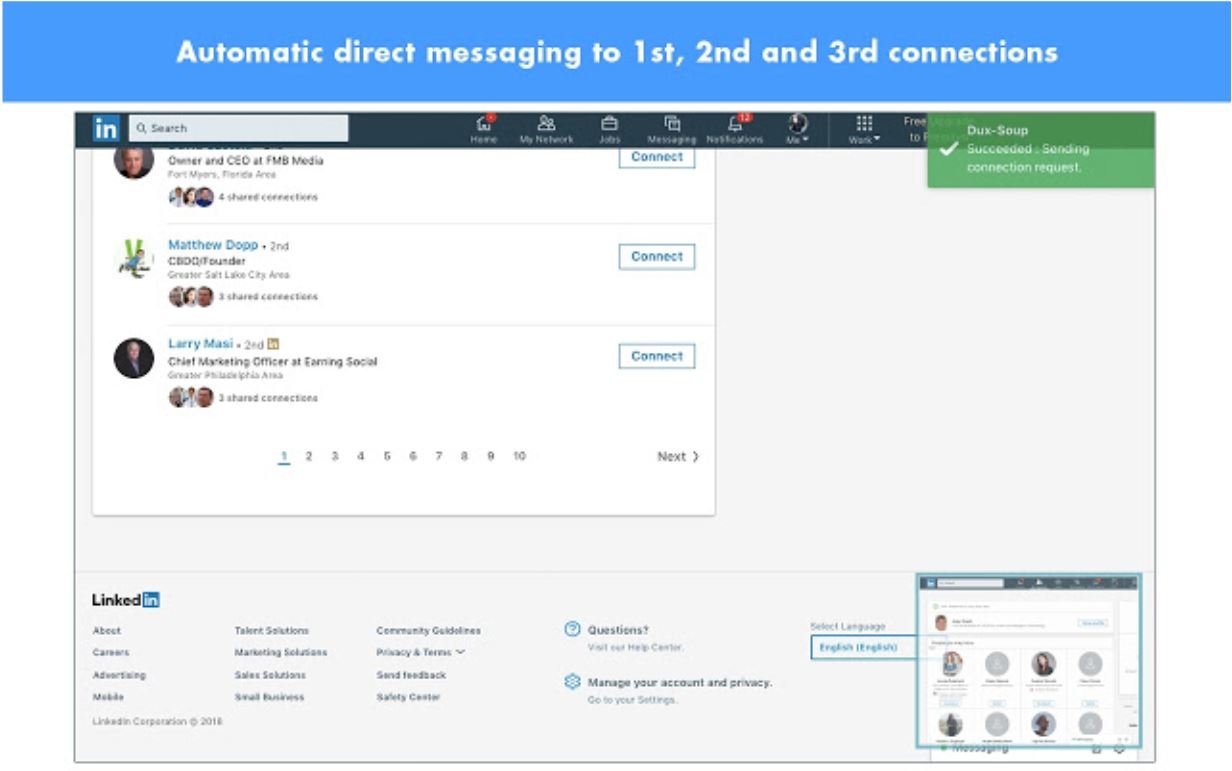Open the Advertising footer link
1232x771 pixels.
click(x=119, y=675)
